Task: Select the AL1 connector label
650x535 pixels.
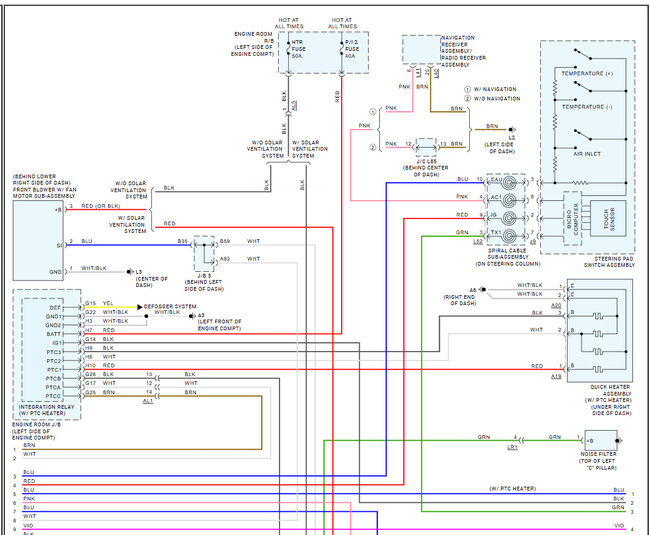Action: click(148, 401)
